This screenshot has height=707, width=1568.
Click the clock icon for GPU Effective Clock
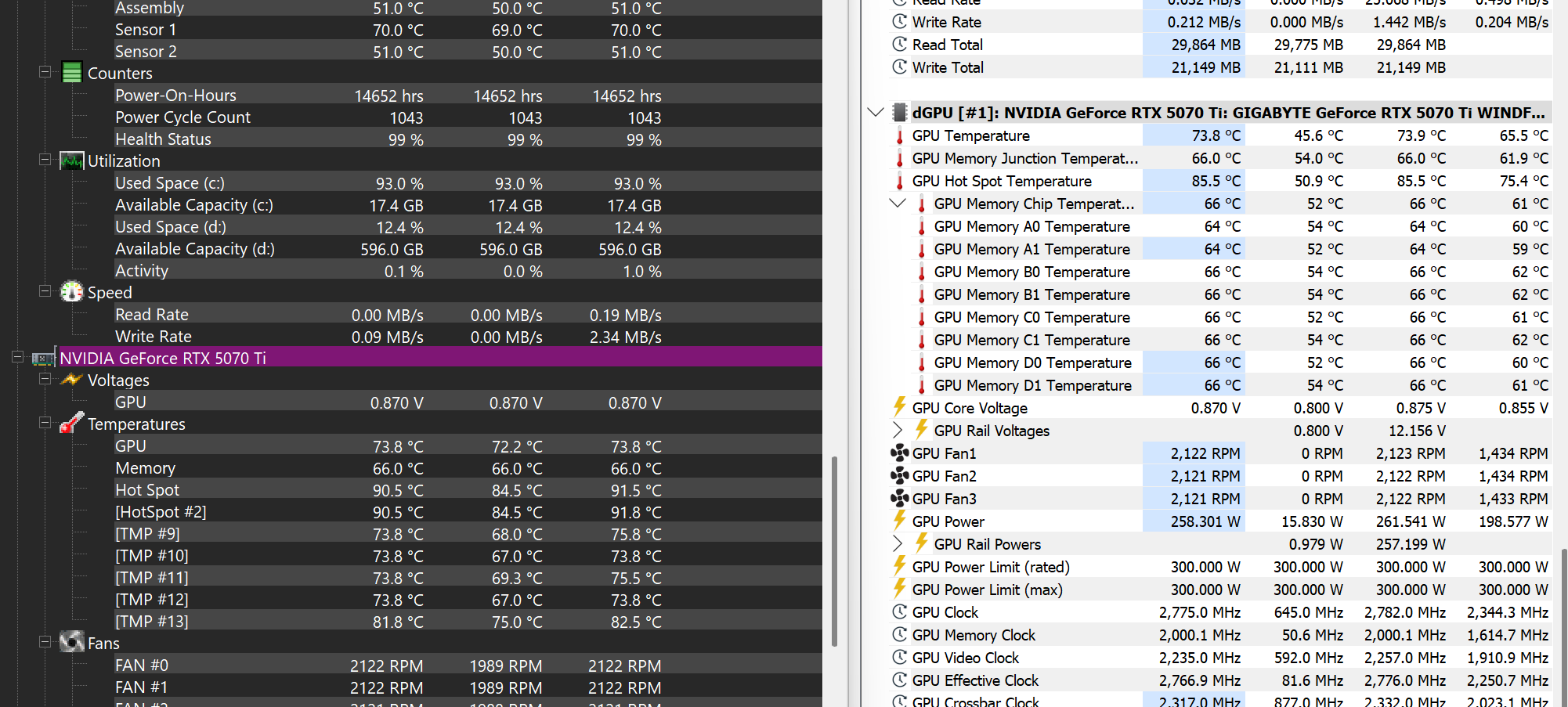tap(900, 680)
